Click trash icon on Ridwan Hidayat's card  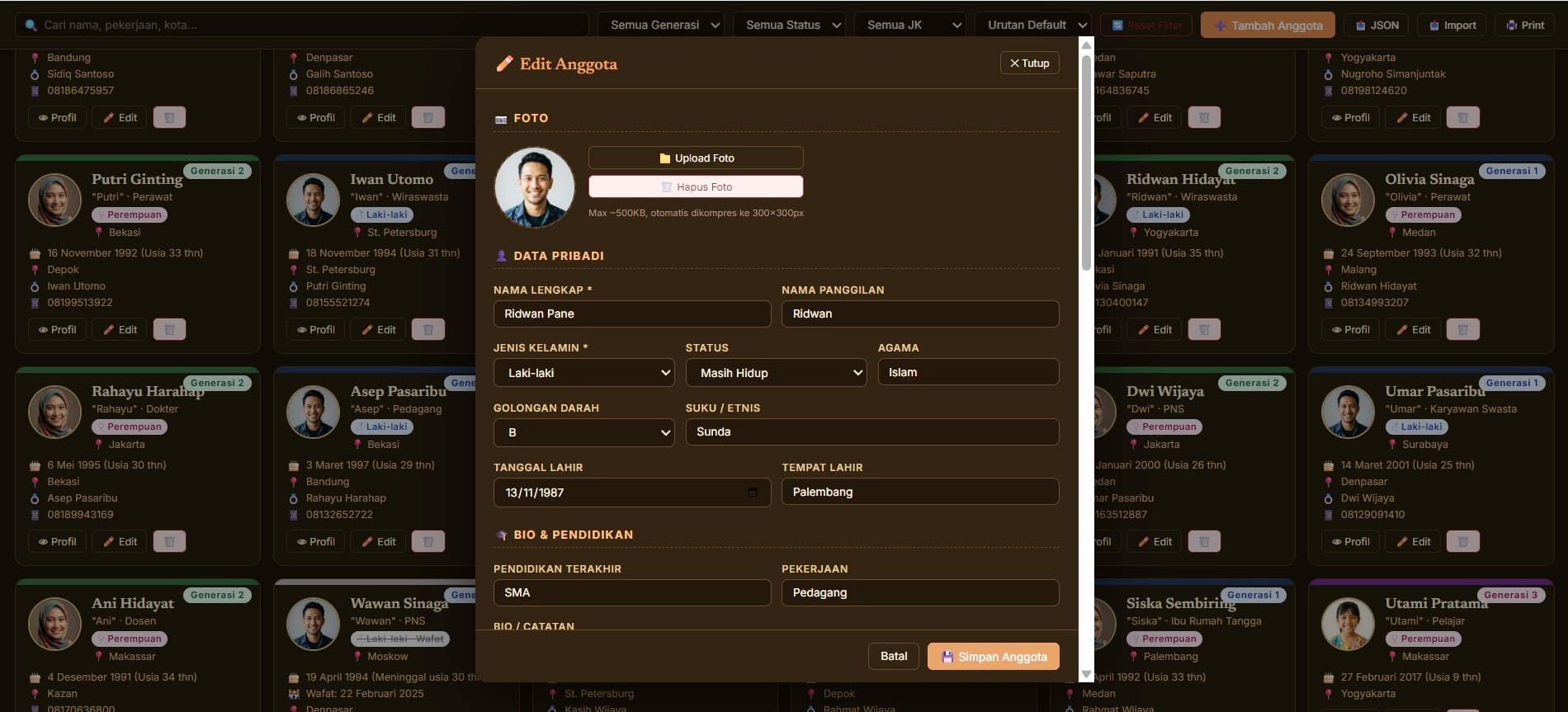[1204, 329]
